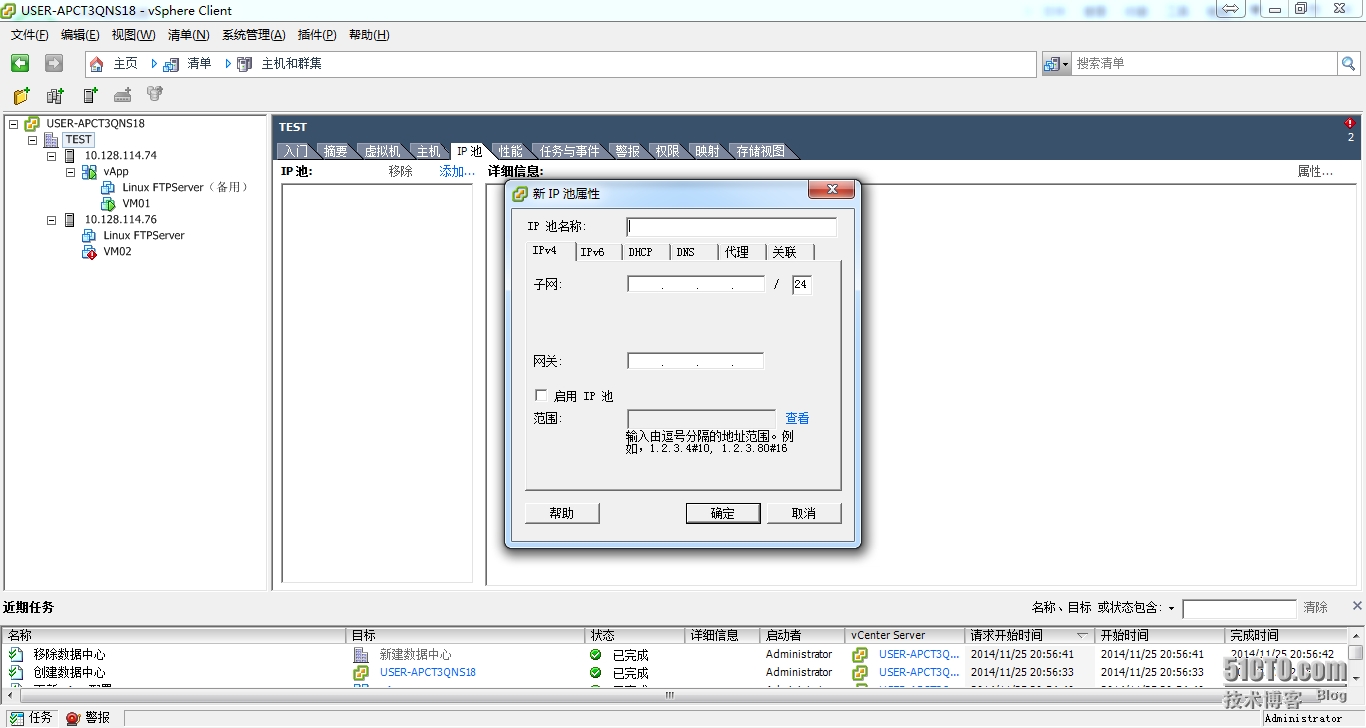The height and width of the screenshot is (728, 1366).
Task: Open the 任务与事件 tab of TEST
Action: click(570, 151)
